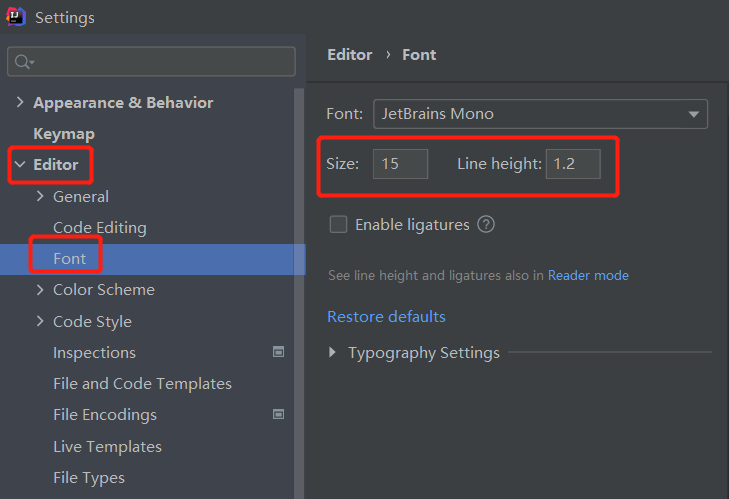This screenshot has height=499, width=729.
Task: Expand the Code Style node
Action: [x=40, y=322]
